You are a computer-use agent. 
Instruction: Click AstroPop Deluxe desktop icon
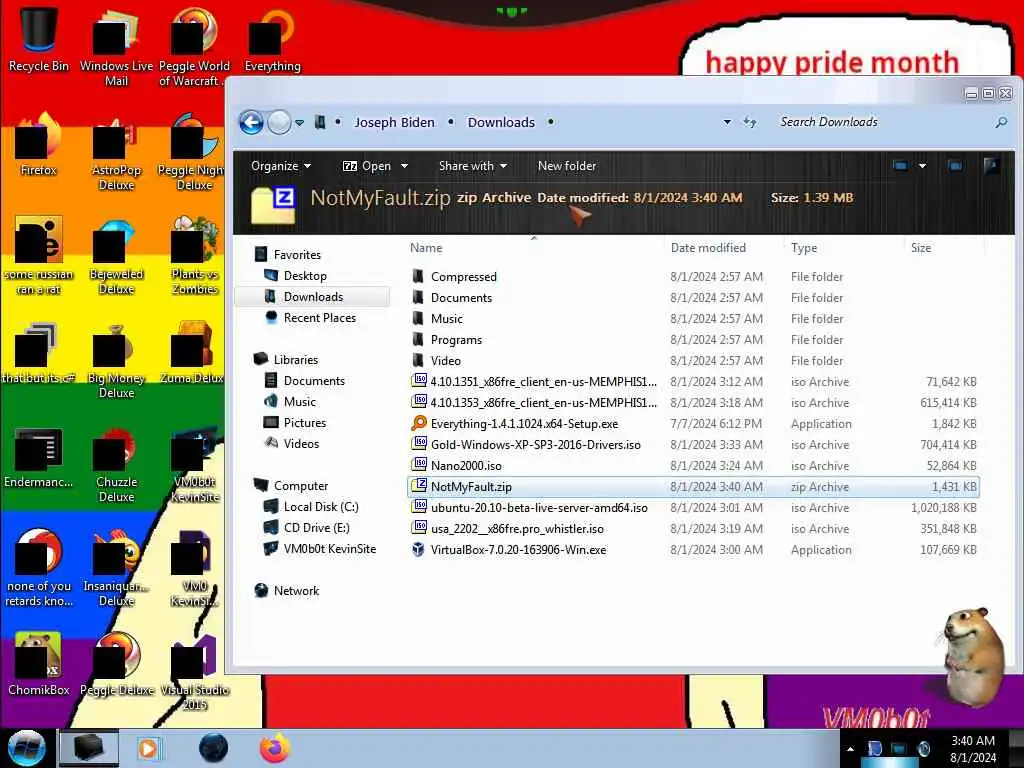[x=116, y=153]
